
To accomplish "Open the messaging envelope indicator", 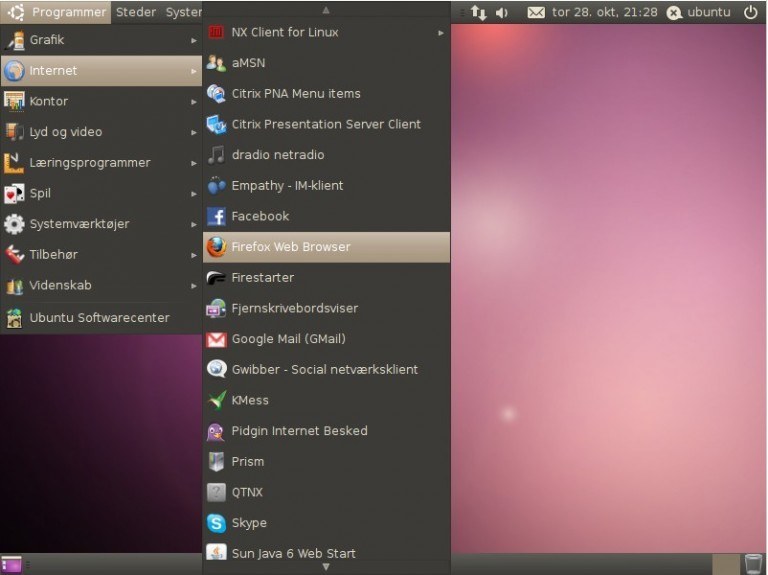I will (x=536, y=12).
